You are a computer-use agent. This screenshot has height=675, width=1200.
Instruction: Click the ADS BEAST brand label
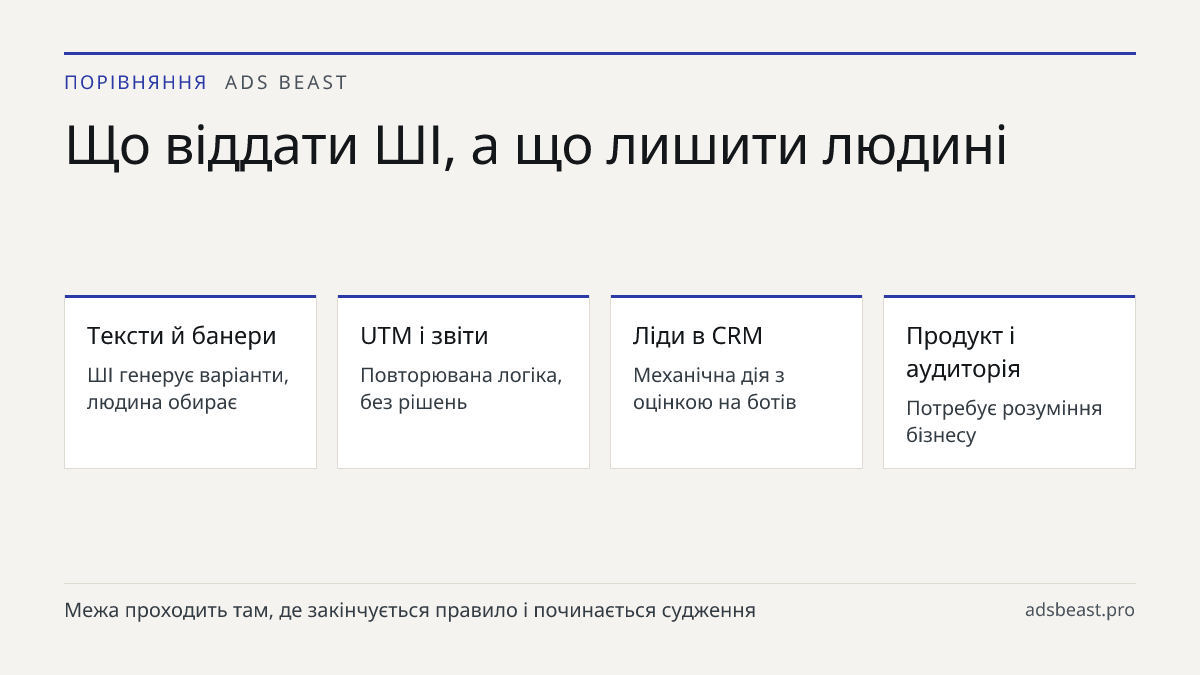pyautogui.click(x=286, y=83)
